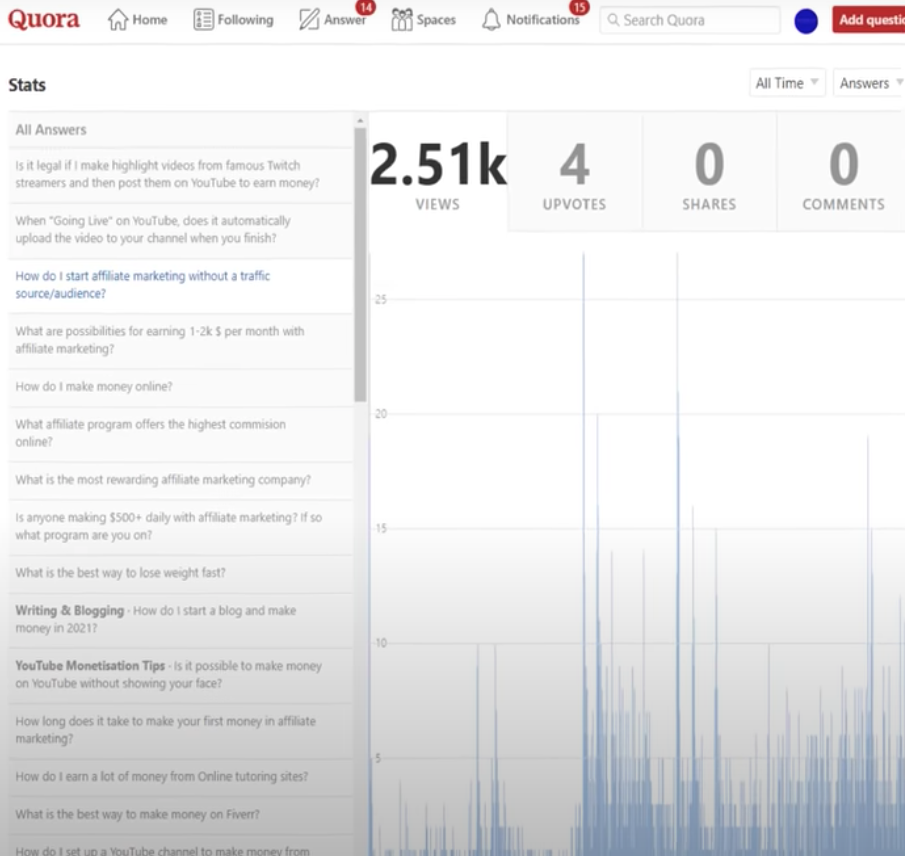Image resolution: width=905 pixels, height=856 pixels.
Task: Open the Answer menu label
Action: click(x=345, y=20)
